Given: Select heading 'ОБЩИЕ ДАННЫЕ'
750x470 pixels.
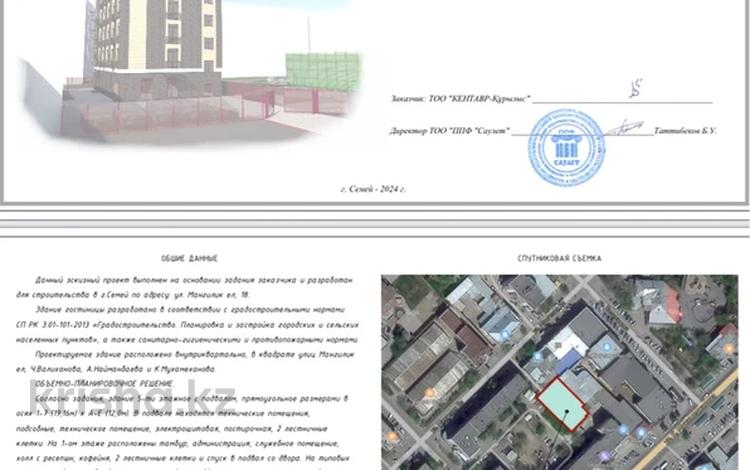Looking at the screenshot, I should pyautogui.click(x=189, y=259).
